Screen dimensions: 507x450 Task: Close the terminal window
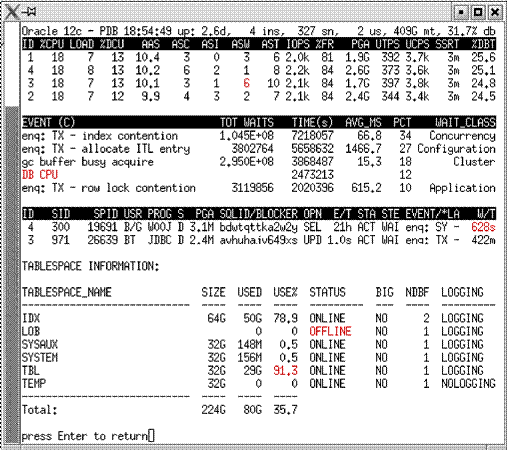coord(495,12)
